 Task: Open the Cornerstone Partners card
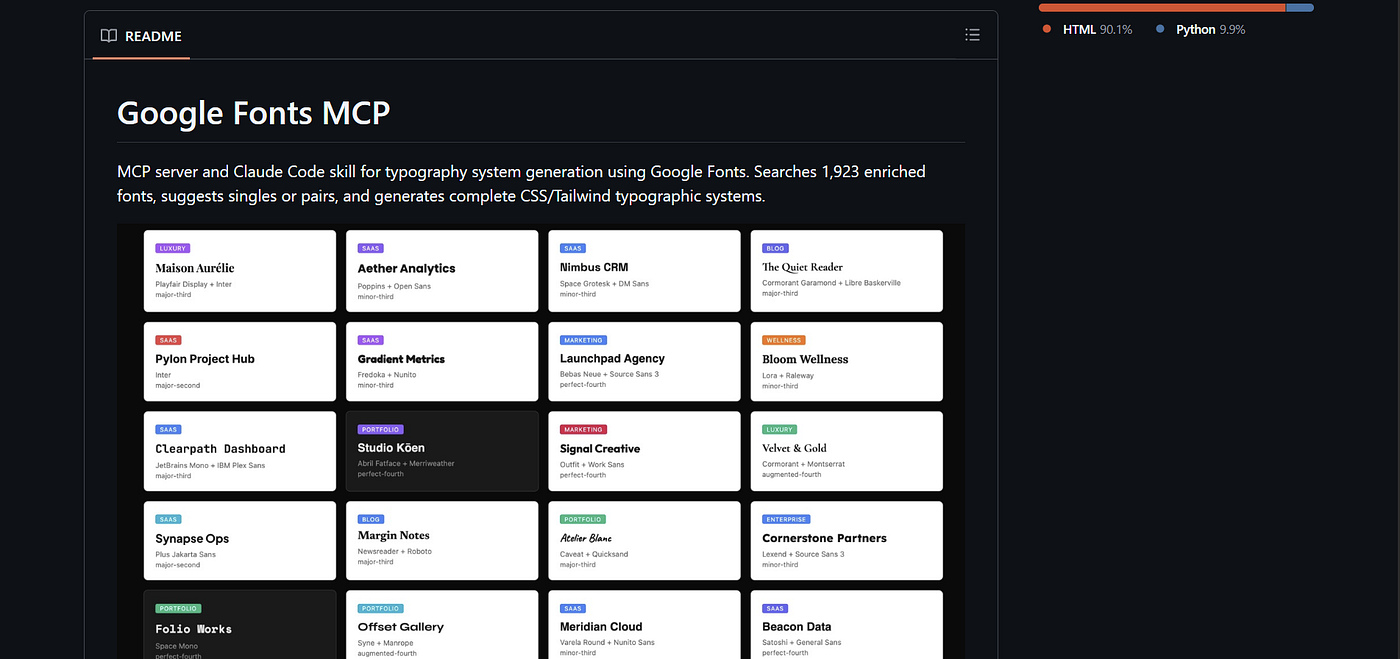[x=846, y=540]
